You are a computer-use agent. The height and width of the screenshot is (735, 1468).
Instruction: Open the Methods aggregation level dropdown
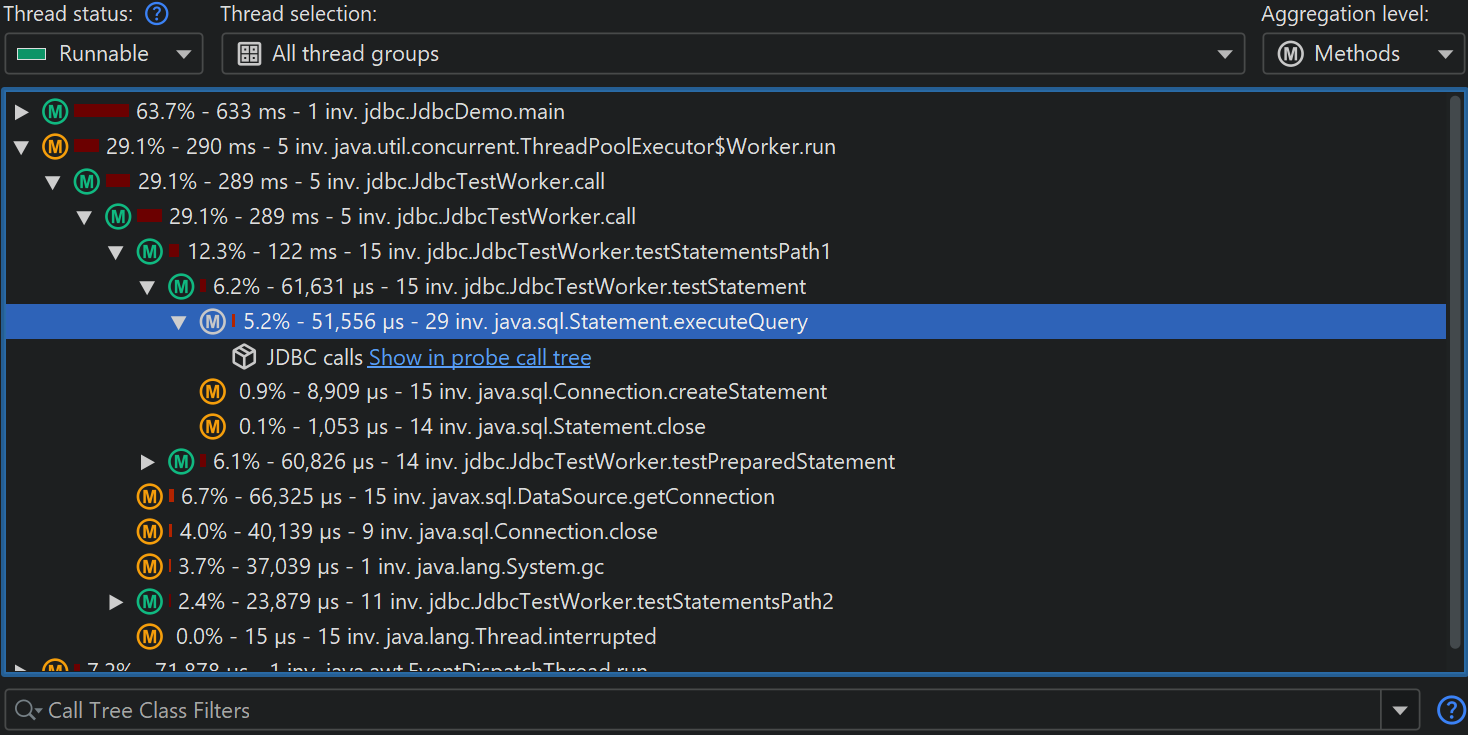1361,54
